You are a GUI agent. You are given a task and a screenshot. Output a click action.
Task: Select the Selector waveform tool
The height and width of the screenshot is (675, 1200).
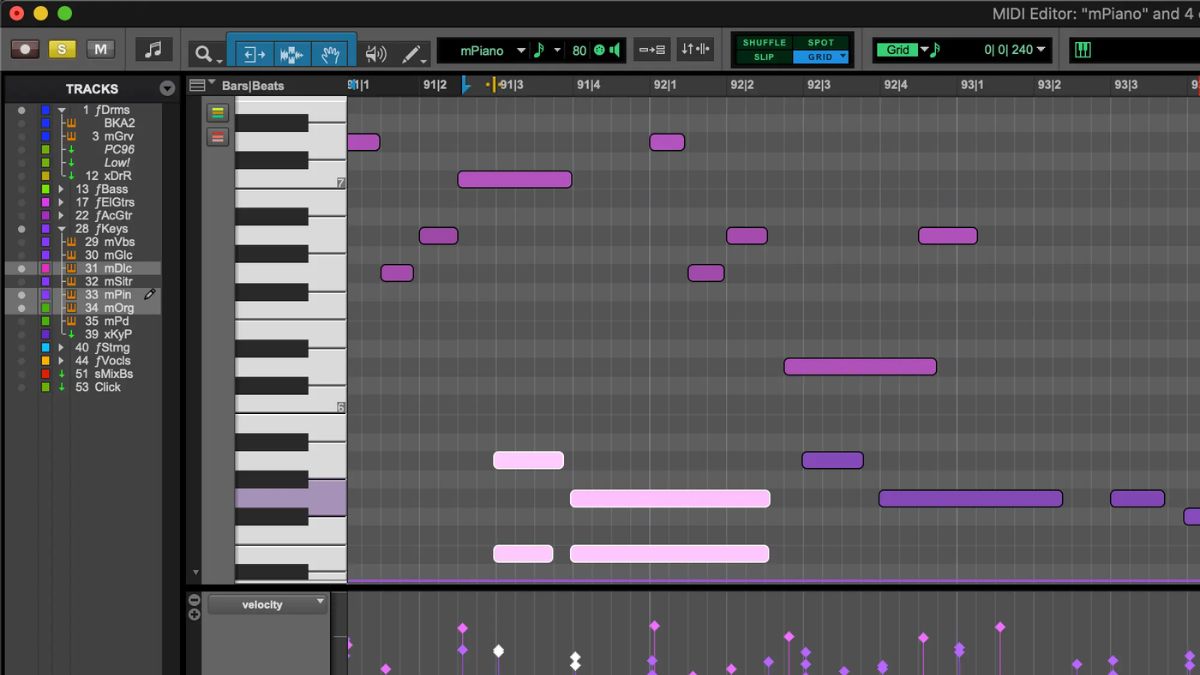(x=291, y=53)
